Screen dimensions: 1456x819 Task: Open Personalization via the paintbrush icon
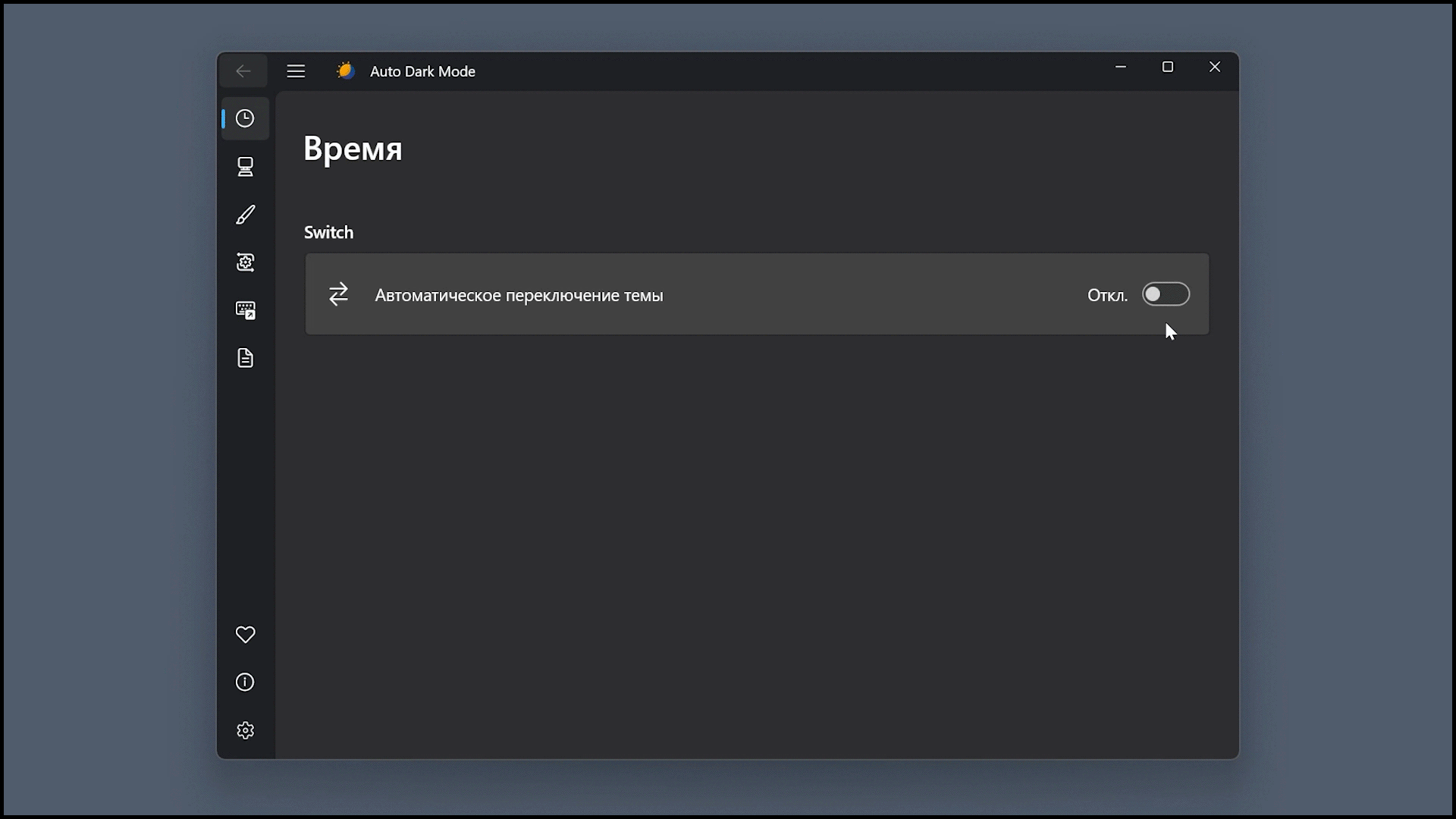[x=245, y=215]
